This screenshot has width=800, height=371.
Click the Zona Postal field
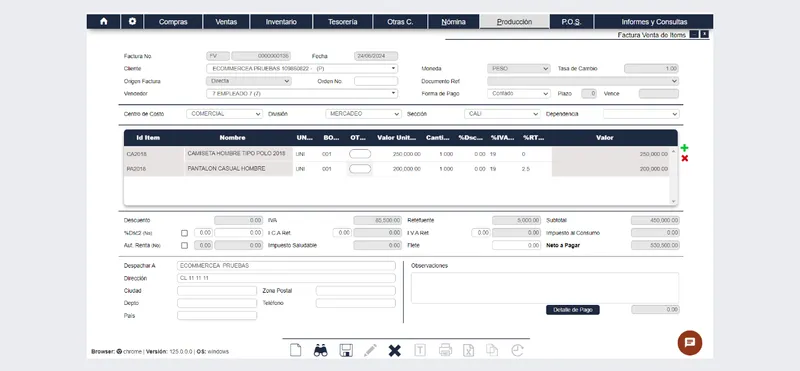356,291
